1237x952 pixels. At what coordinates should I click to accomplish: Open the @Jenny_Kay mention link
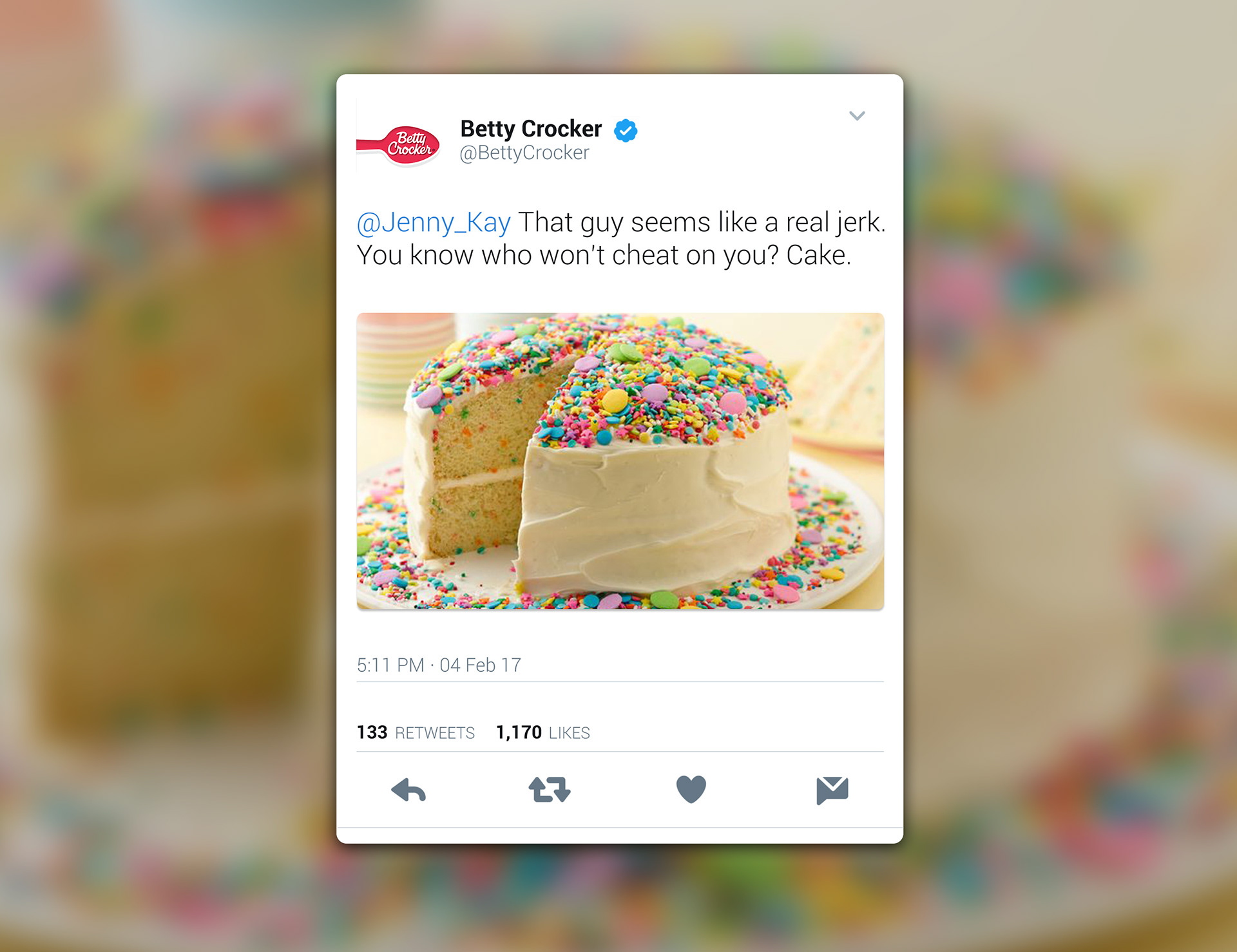pos(434,222)
